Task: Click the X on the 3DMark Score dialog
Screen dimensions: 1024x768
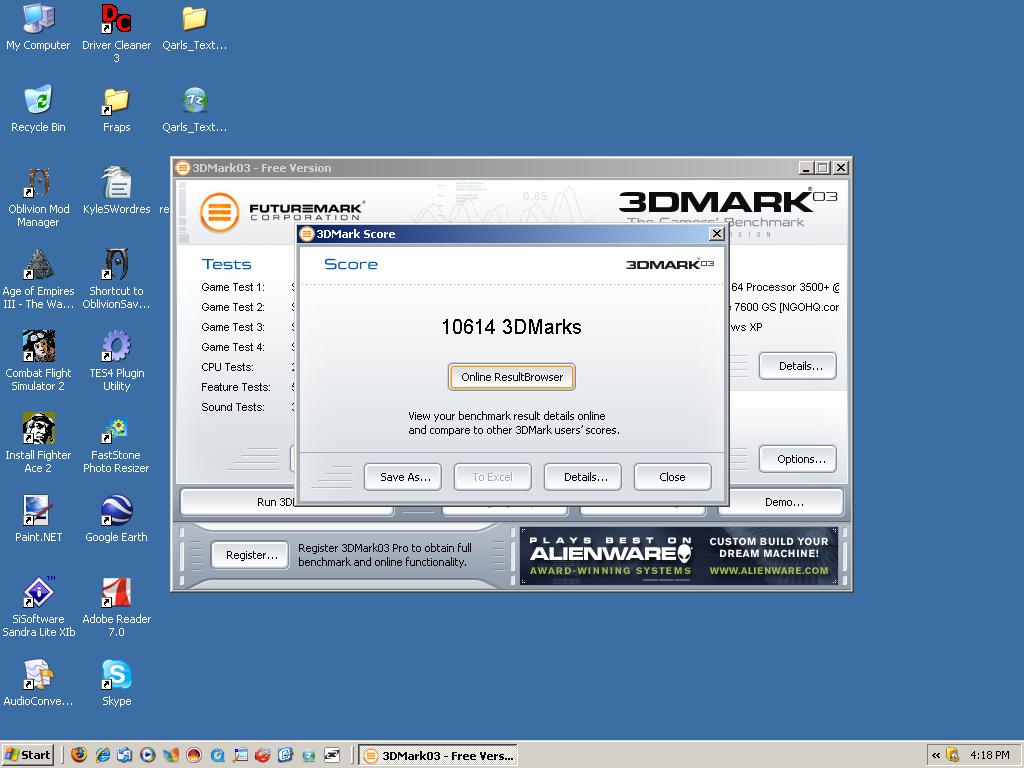Action: tap(716, 234)
